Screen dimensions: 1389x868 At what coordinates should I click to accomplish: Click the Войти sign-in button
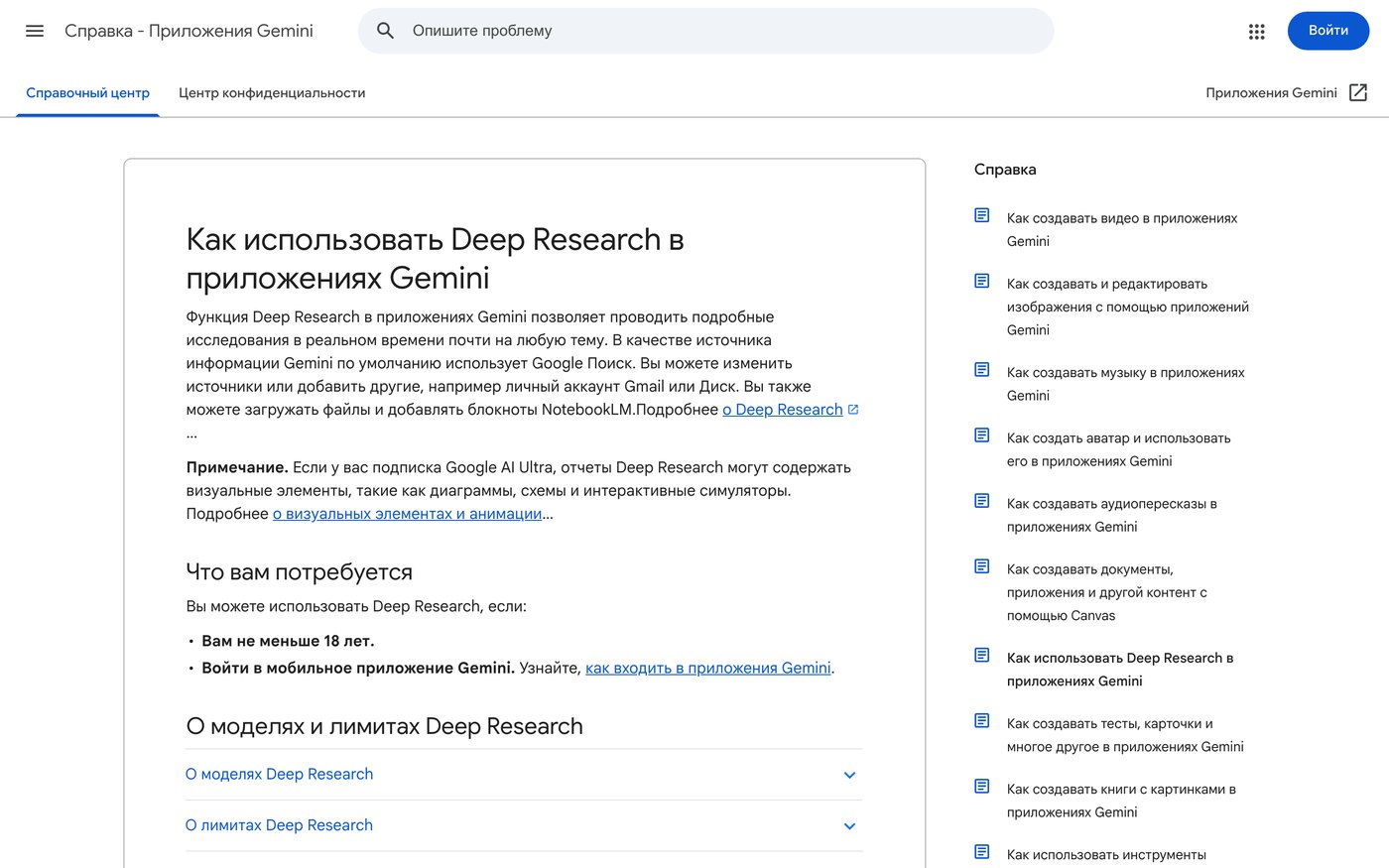coord(1327,31)
